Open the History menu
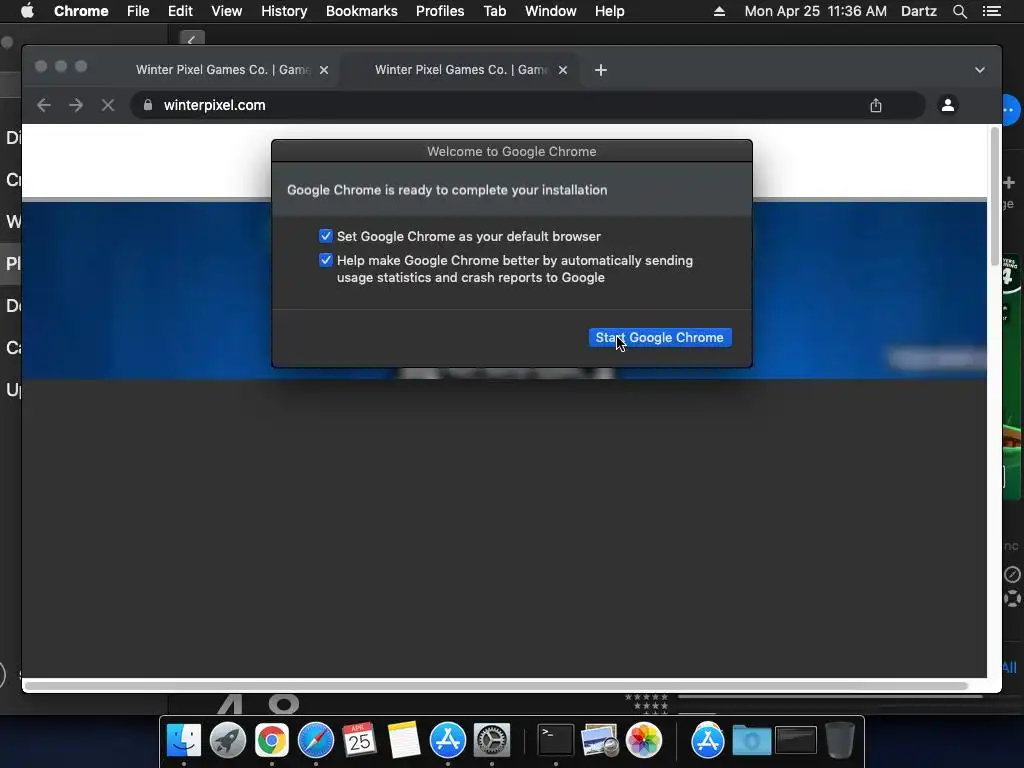Image resolution: width=1024 pixels, height=768 pixels. point(284,11)
